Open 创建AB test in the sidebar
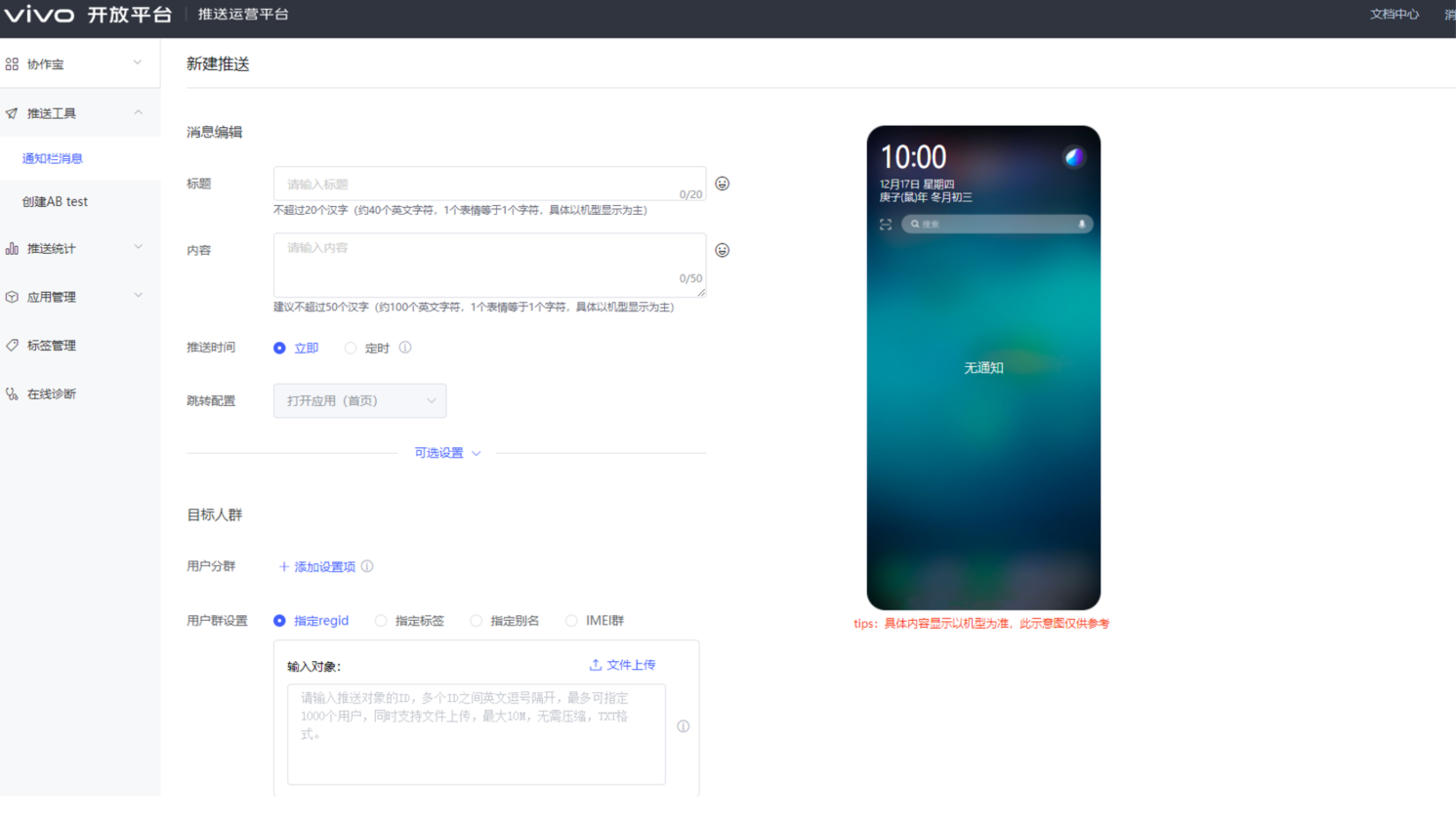Image resolution: width=1456 pixels, height=825 pixels. 56,201
